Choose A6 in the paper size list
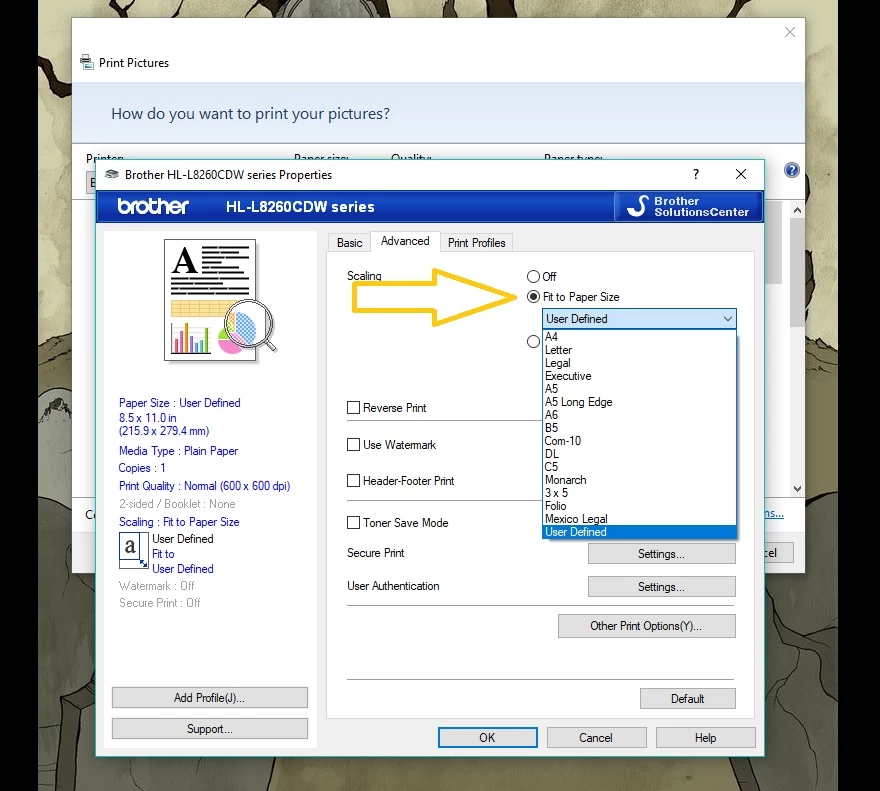The image size is (880, 791). click(x=639, y=415)
